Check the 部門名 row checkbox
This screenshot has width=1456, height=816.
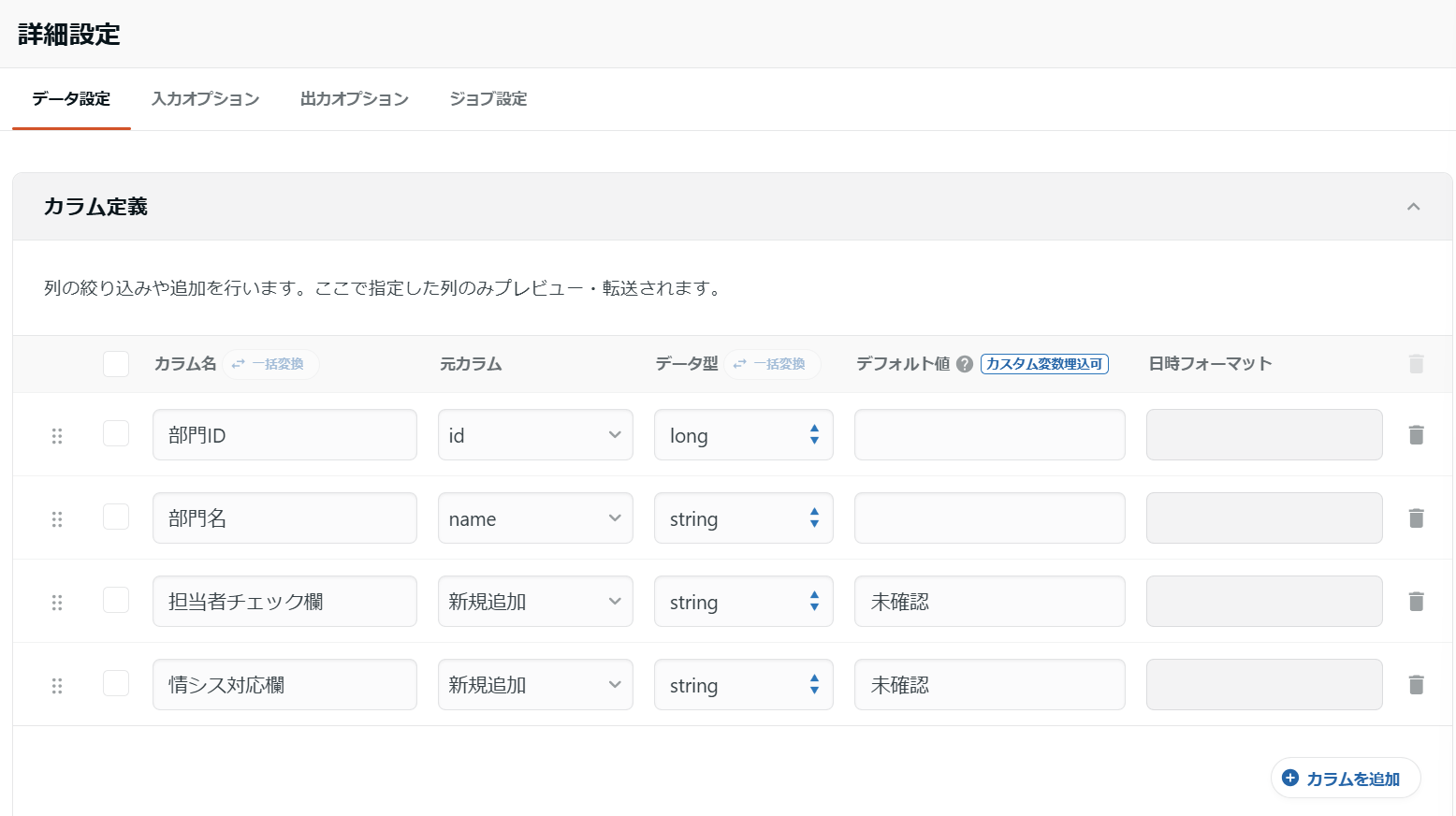click(116, 517)
